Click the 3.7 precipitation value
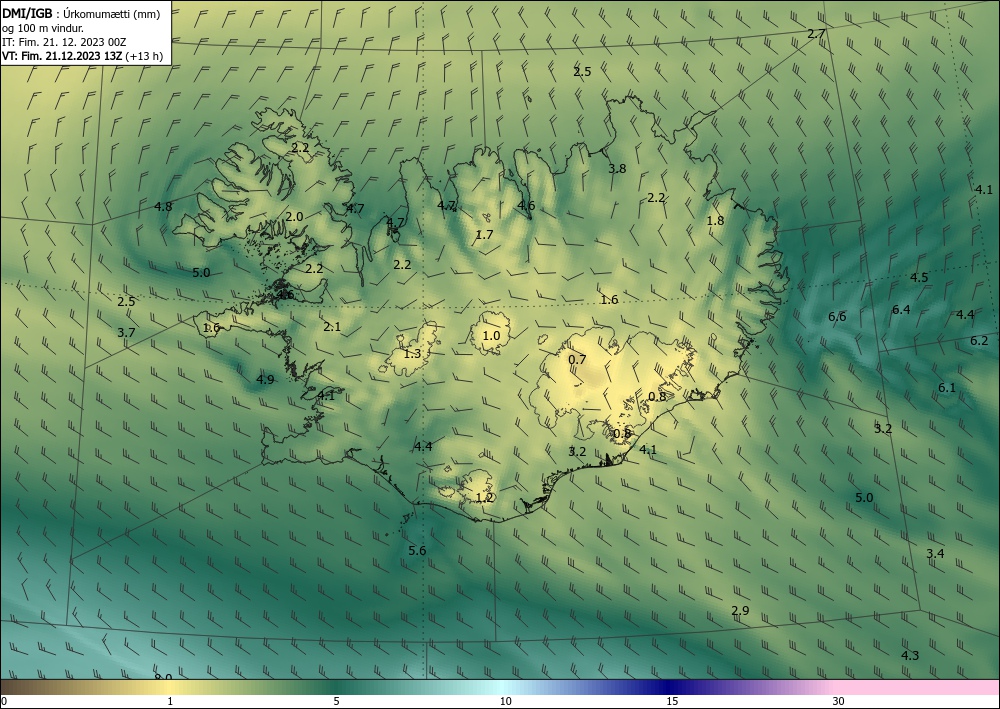The width and height of the screenshot is (1000, 709). pyautogui.click(x=126, y=332)
